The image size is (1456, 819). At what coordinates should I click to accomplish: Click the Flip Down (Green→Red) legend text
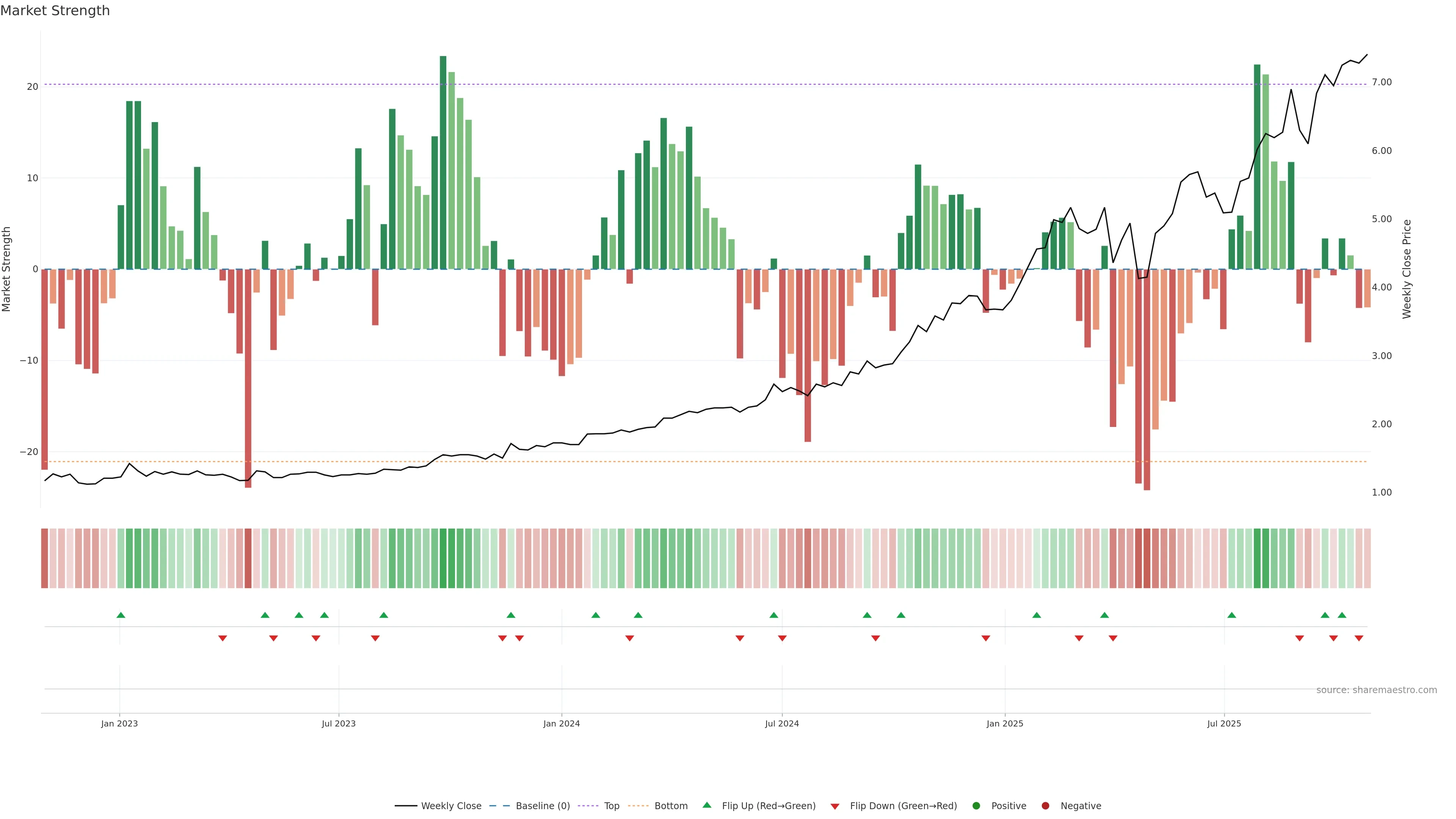(903, 806)
